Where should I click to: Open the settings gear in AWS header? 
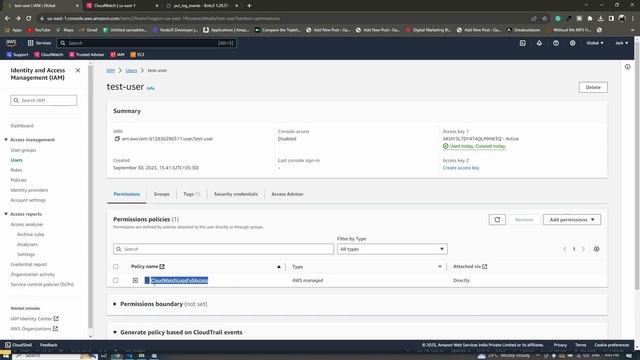click(572, 43)
